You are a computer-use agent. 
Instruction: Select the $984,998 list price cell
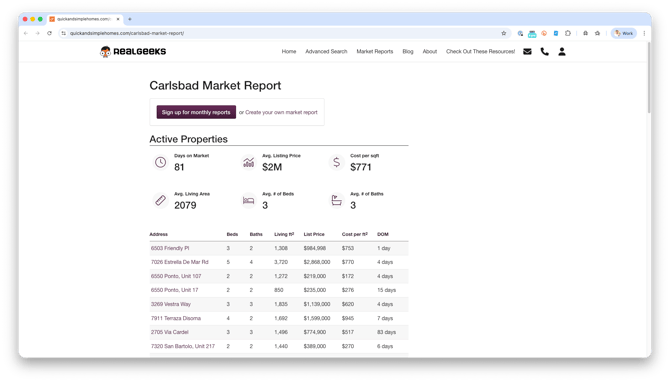(x=314, y=248)
